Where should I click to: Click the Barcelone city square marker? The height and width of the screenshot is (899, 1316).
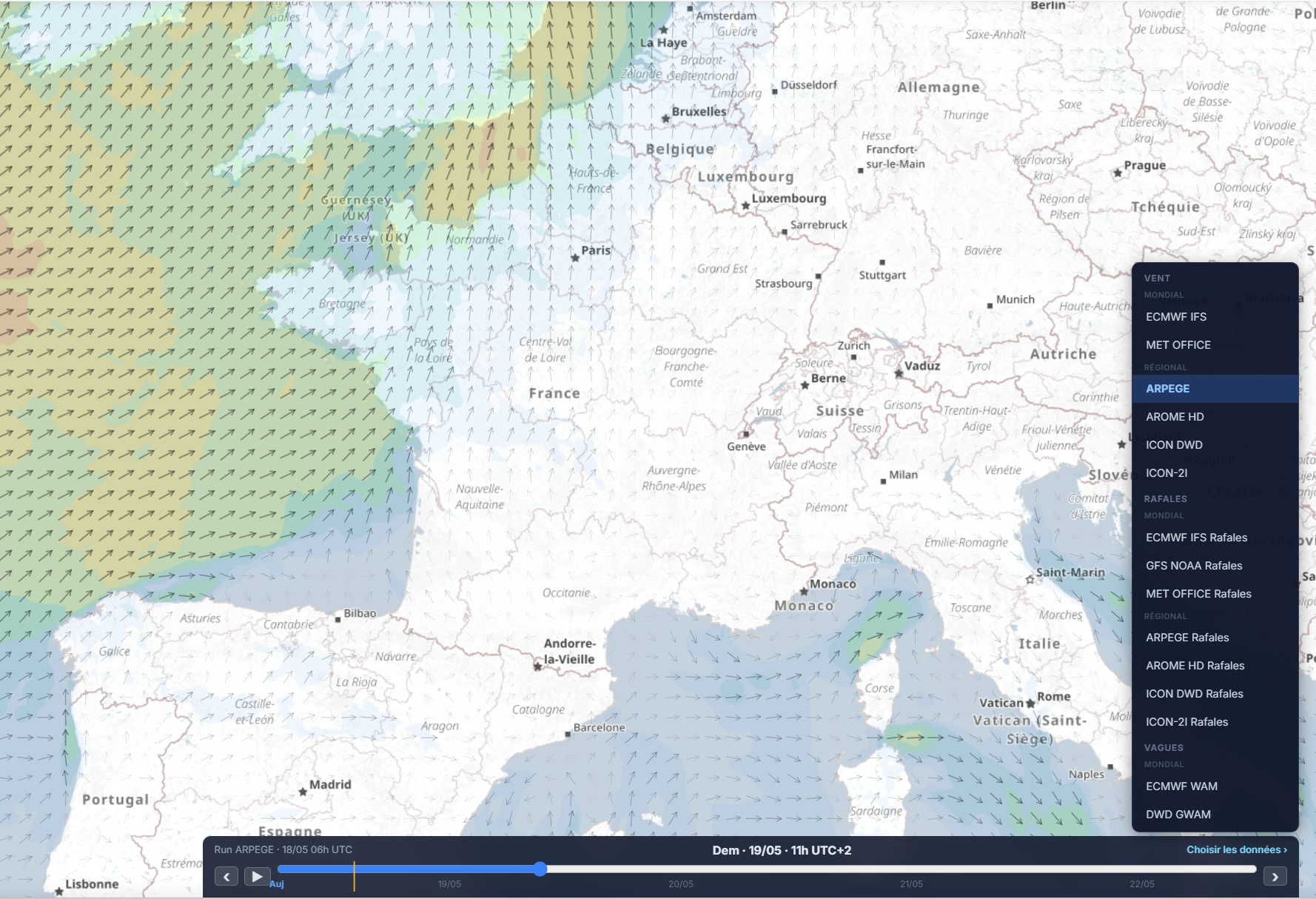point(568,735)
